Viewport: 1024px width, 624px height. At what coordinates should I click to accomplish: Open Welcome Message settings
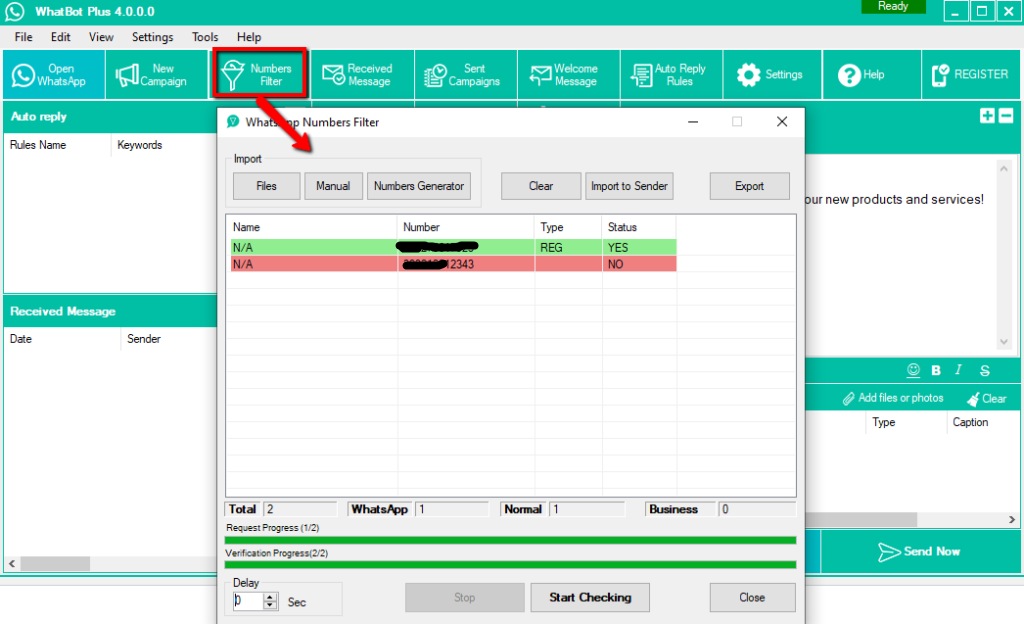tap(568, 75)
